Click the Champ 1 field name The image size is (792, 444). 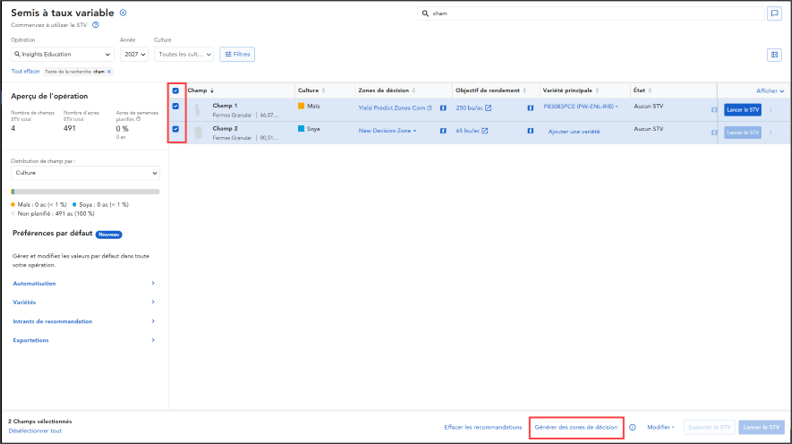(225, 106)
